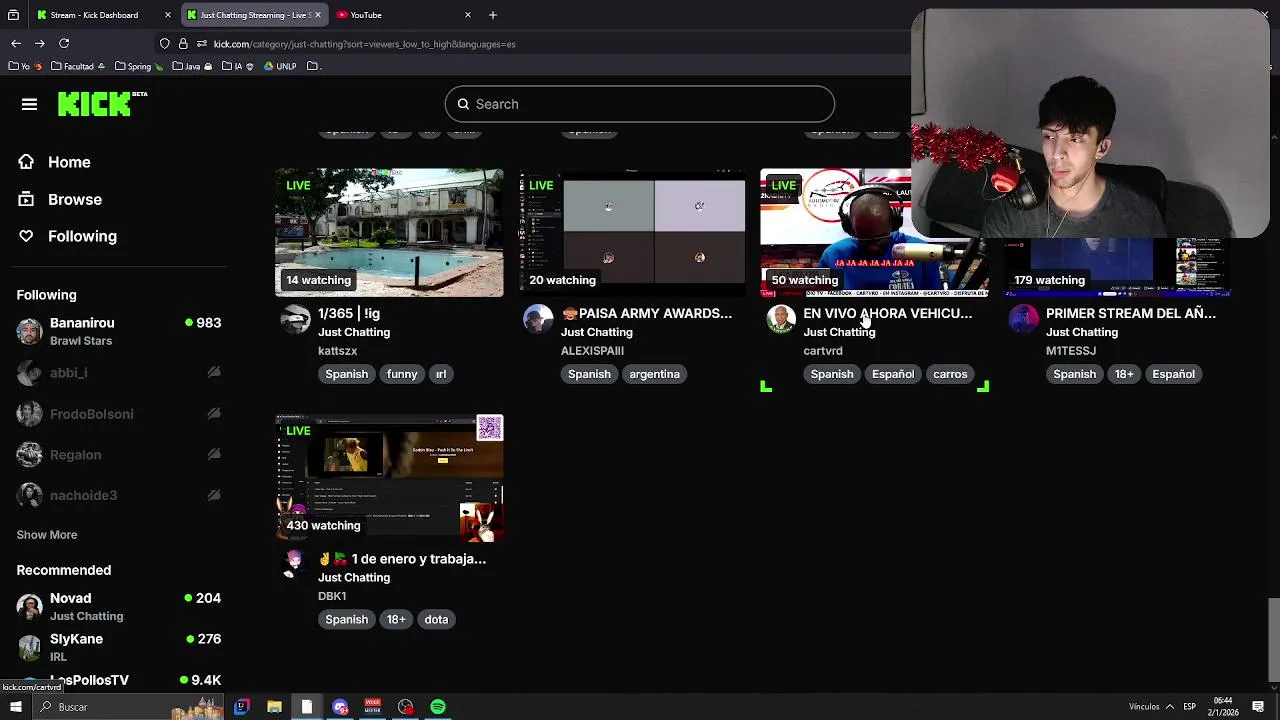Select the Español tag on cartvrd

(x=893, y=374)
